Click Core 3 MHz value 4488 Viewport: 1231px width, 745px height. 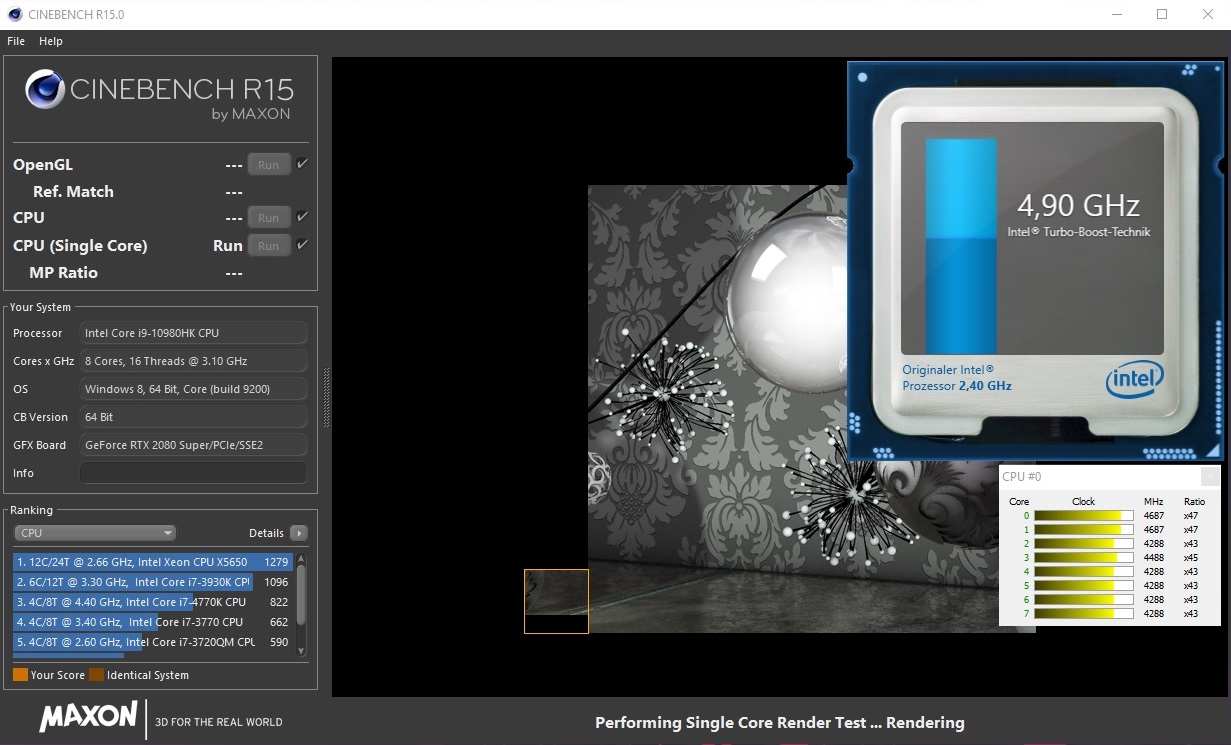click(x=1154, y=557)
